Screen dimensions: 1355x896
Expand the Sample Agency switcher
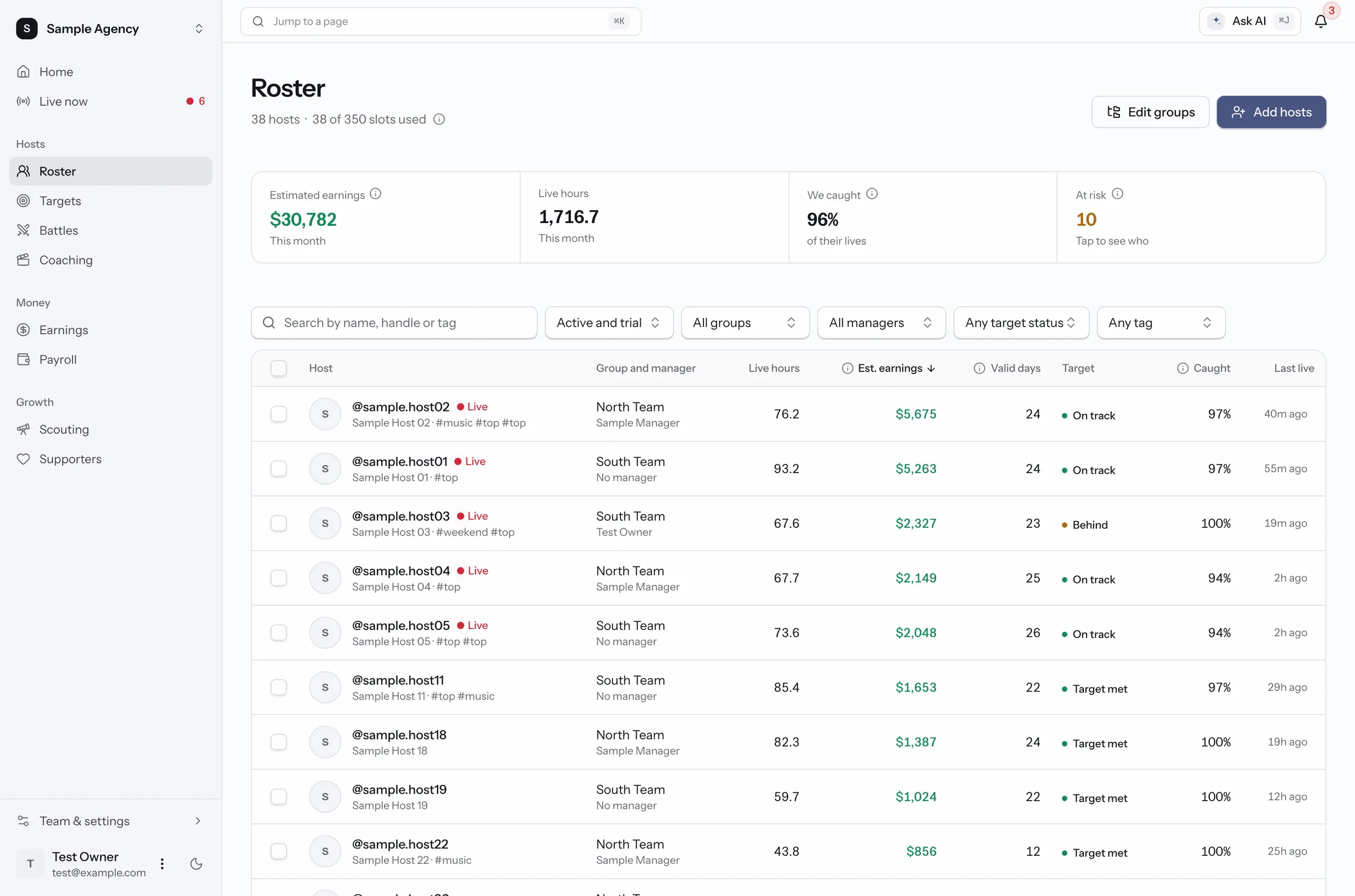(199, 28)
